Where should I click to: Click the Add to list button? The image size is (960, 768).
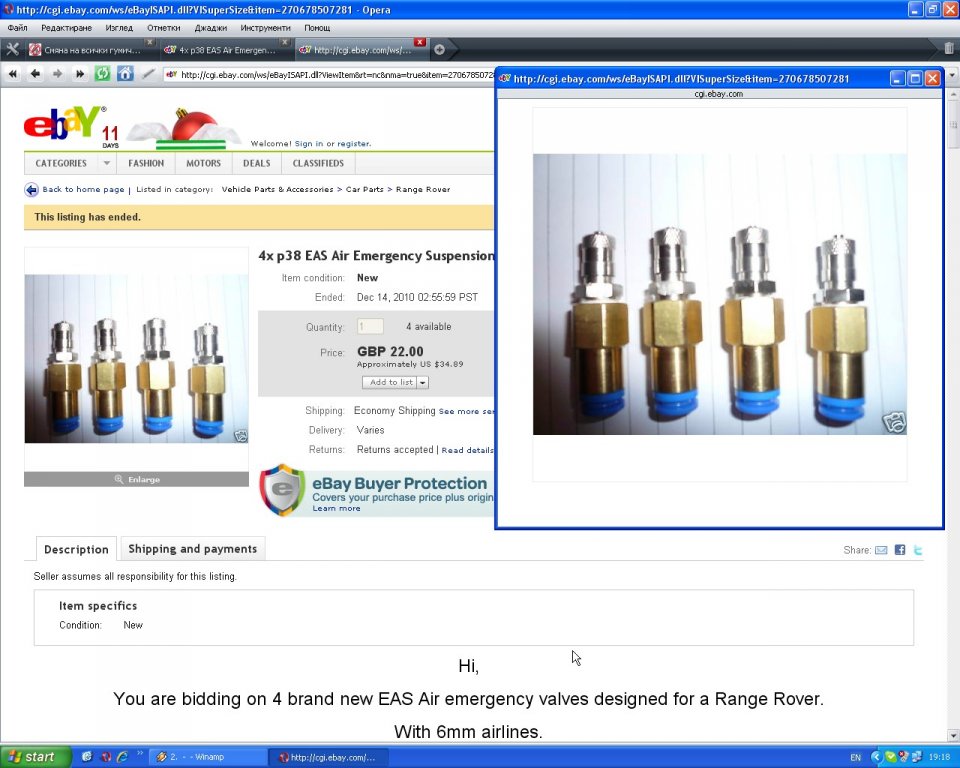click(391, 383)
